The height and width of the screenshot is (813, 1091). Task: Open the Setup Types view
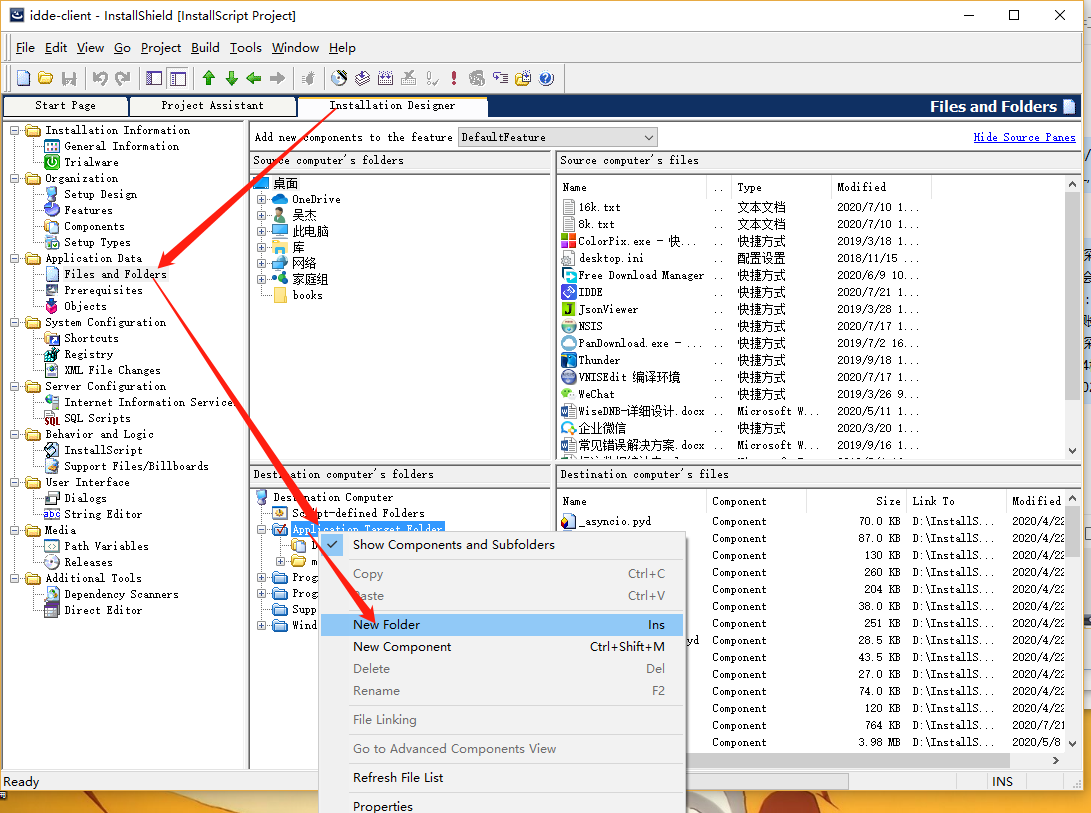point(97,242)
